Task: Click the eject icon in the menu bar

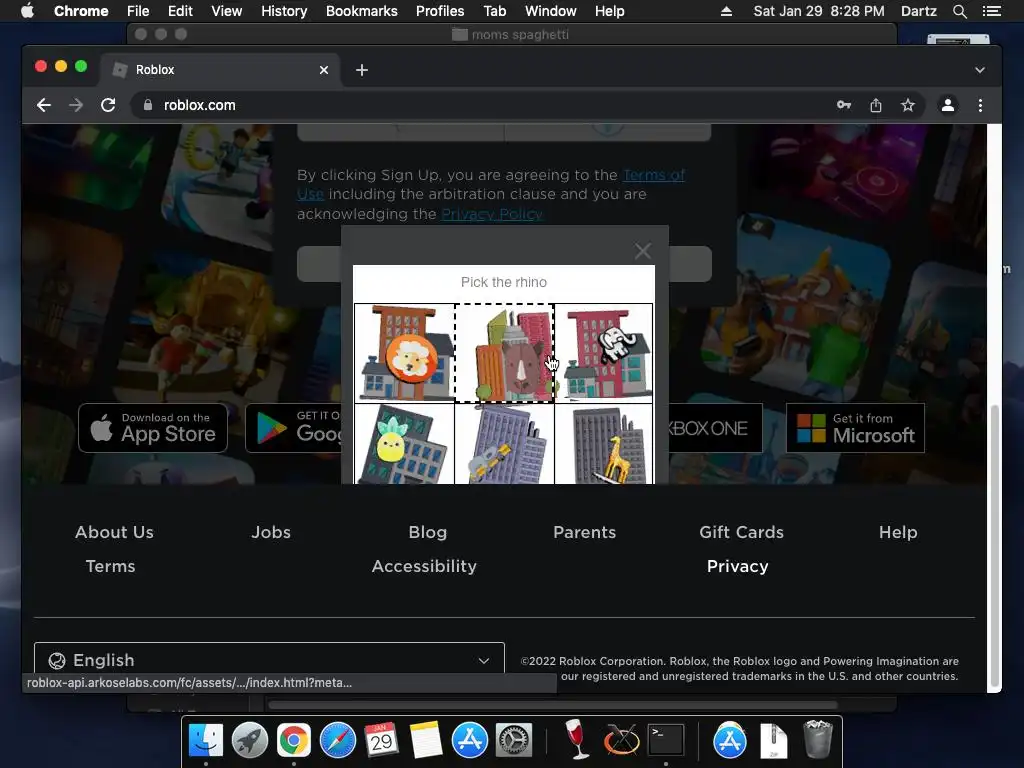Action: (x=726, y=11)
